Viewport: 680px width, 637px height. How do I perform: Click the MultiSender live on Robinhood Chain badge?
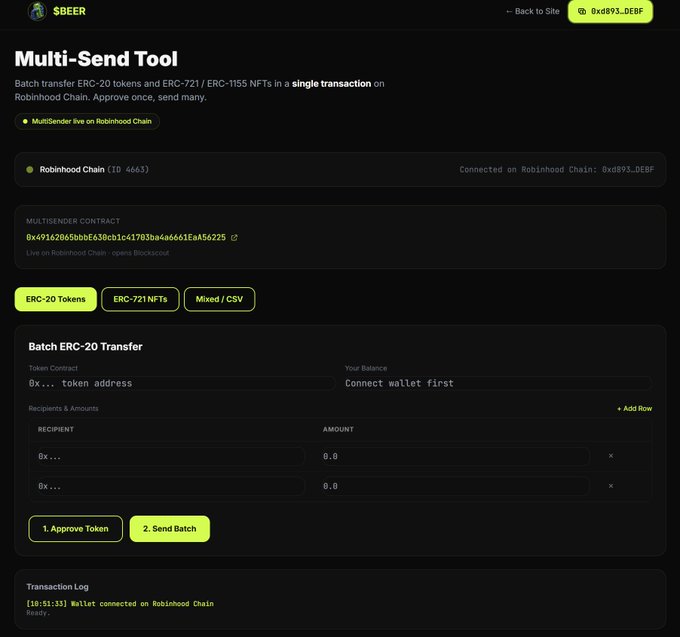coord(87,121)
